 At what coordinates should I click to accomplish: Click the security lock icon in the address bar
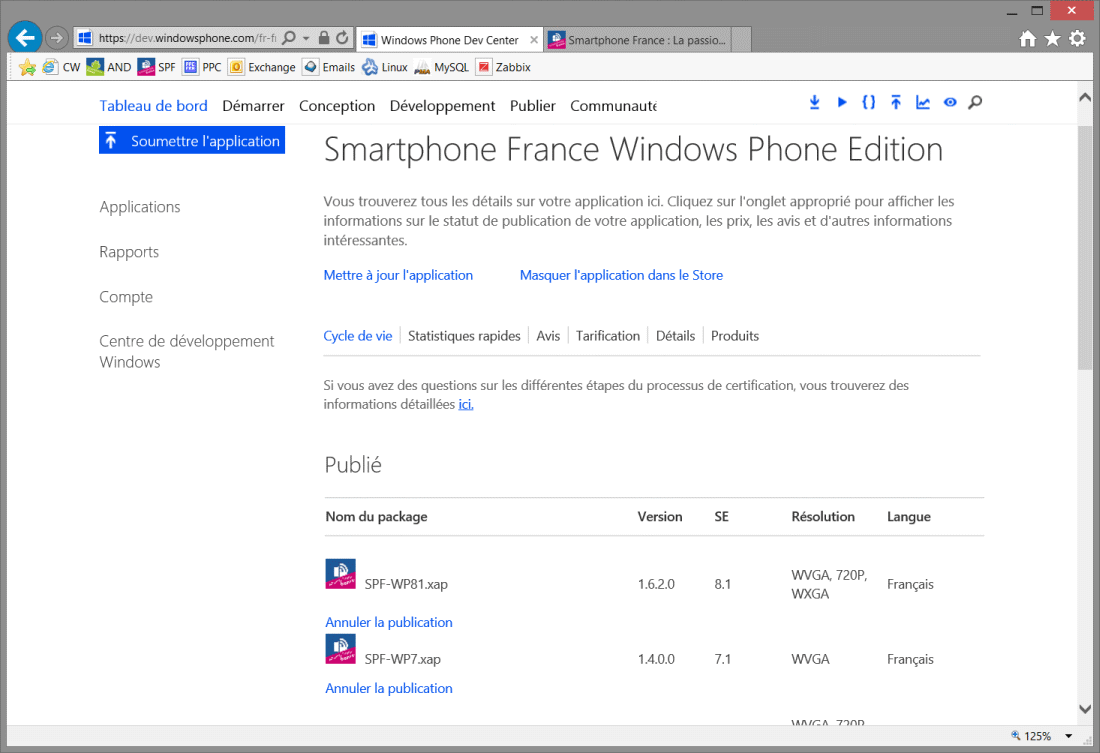[323, 38]
